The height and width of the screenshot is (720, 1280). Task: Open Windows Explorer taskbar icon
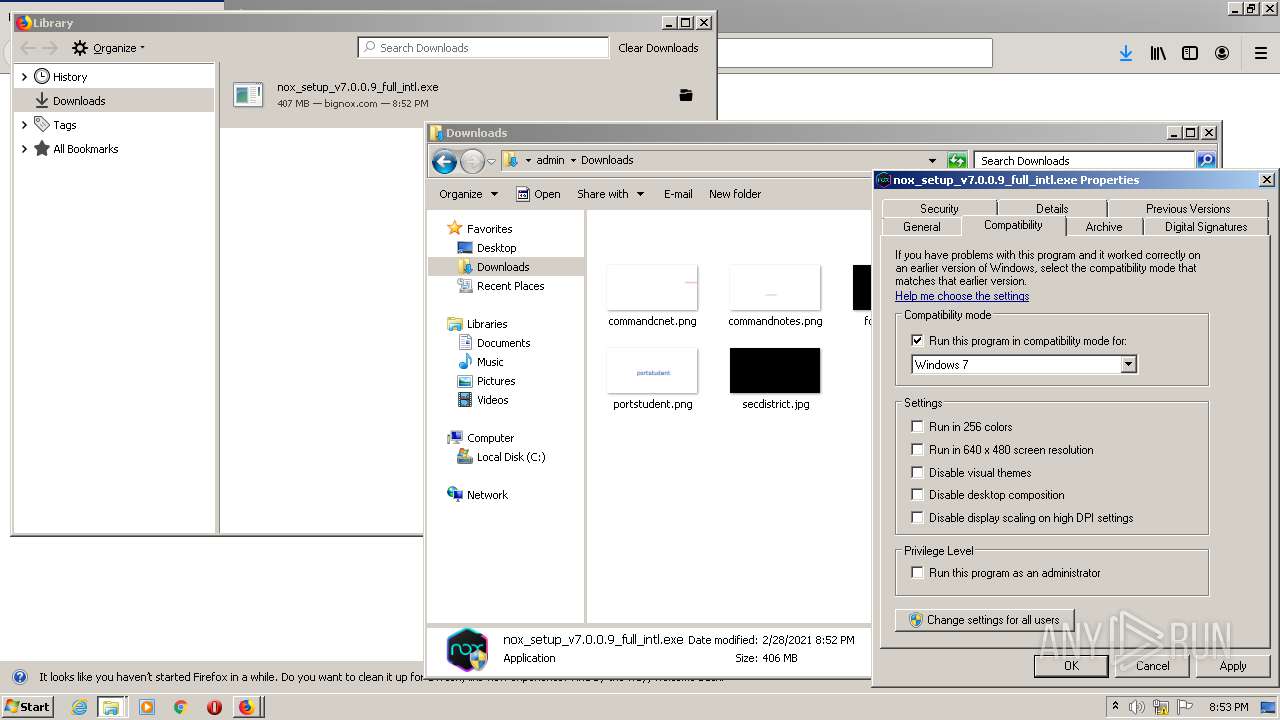coord(111,707)
